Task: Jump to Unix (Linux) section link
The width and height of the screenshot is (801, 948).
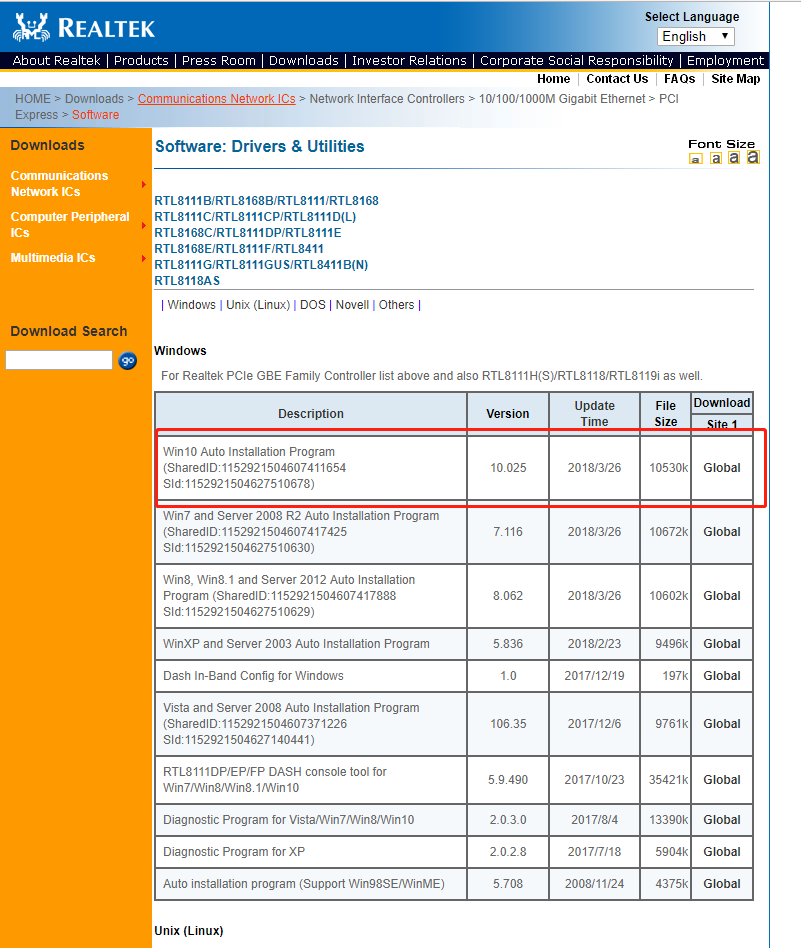Action: click(258, 305)
